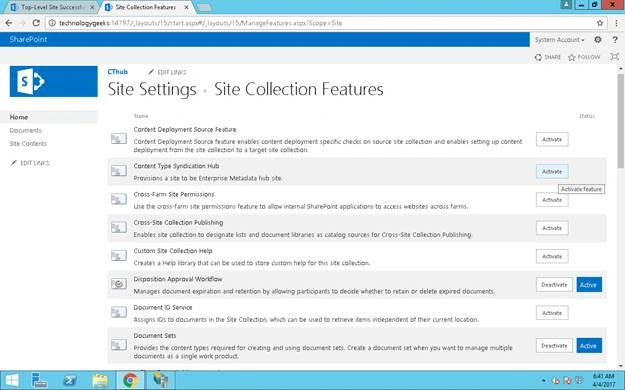Screen dimensions: 625x390
Task: Deactivate Document Sets feature
Action: point(554,345)
